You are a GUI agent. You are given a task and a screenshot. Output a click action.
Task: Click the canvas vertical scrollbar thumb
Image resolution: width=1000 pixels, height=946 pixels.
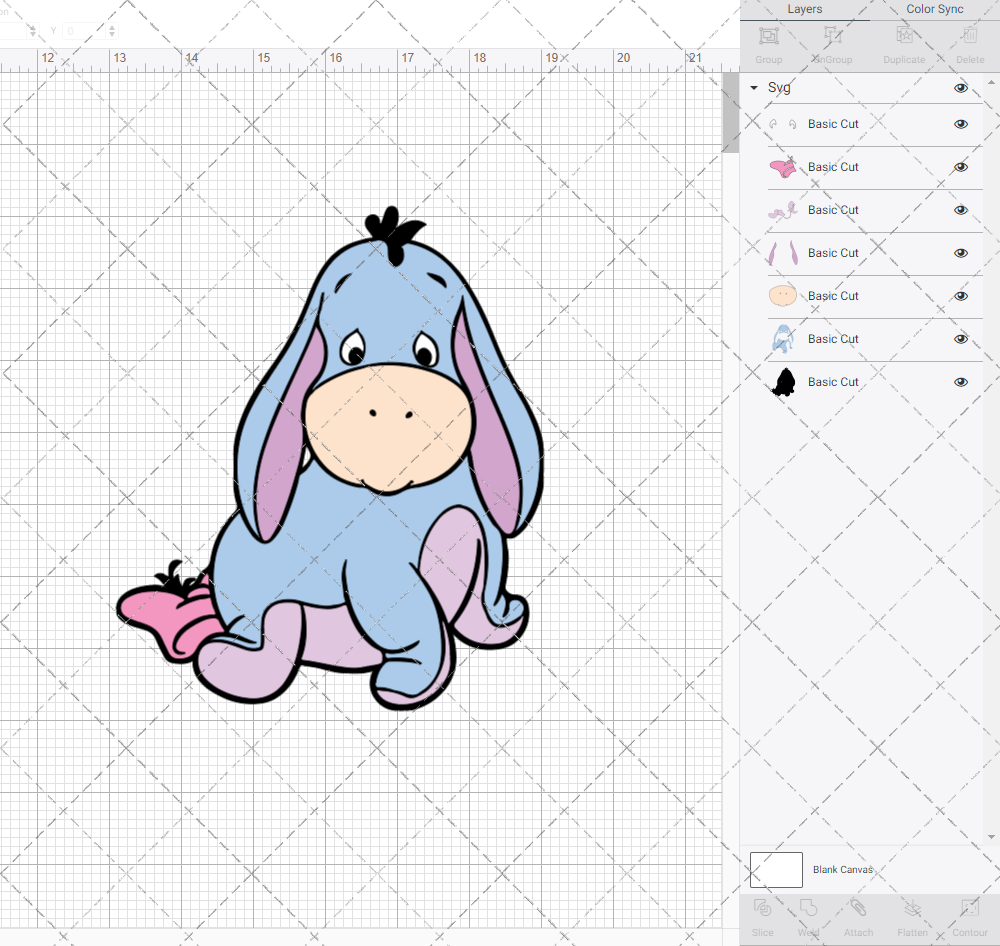pyautogui.click(x=730, y=113)
